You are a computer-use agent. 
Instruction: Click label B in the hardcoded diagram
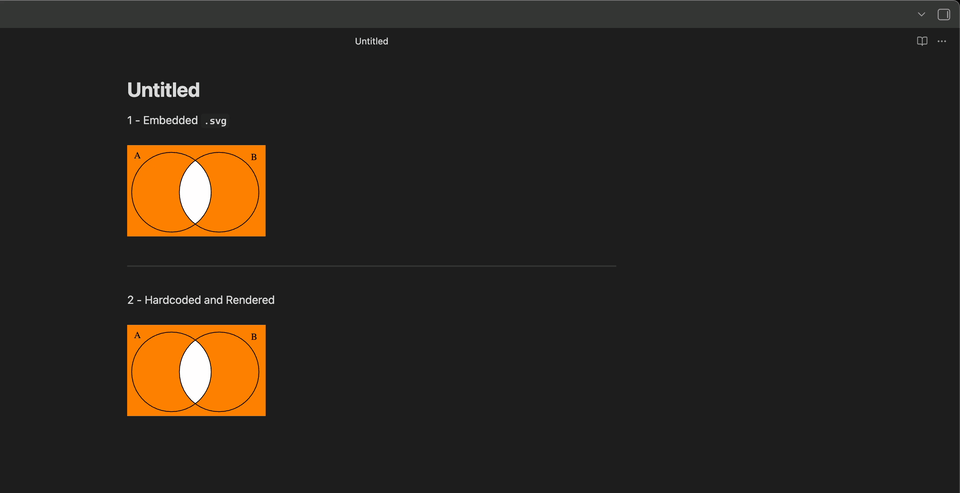pos(253,337)
